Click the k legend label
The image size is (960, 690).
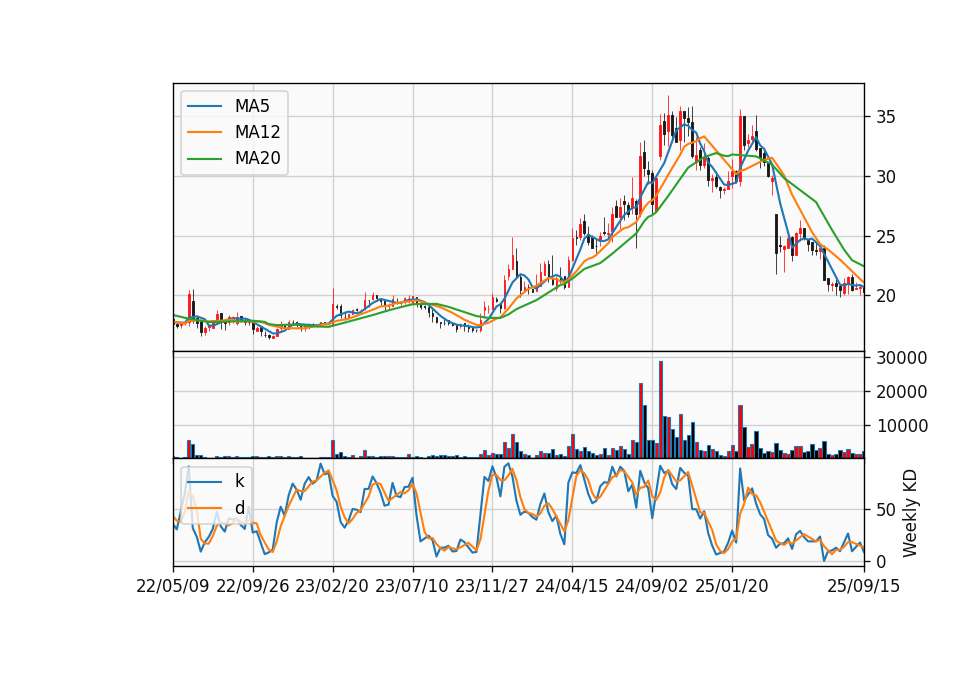point(239,481)
